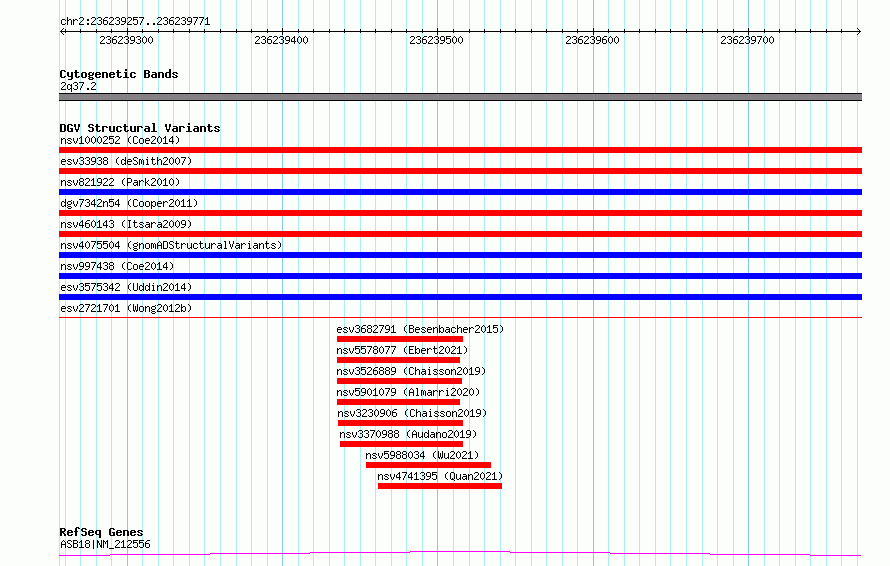The width and height of the screenshot is (890, 566).
Task: Click the DGV Structural Variants track title
Action: coord(140,128)
